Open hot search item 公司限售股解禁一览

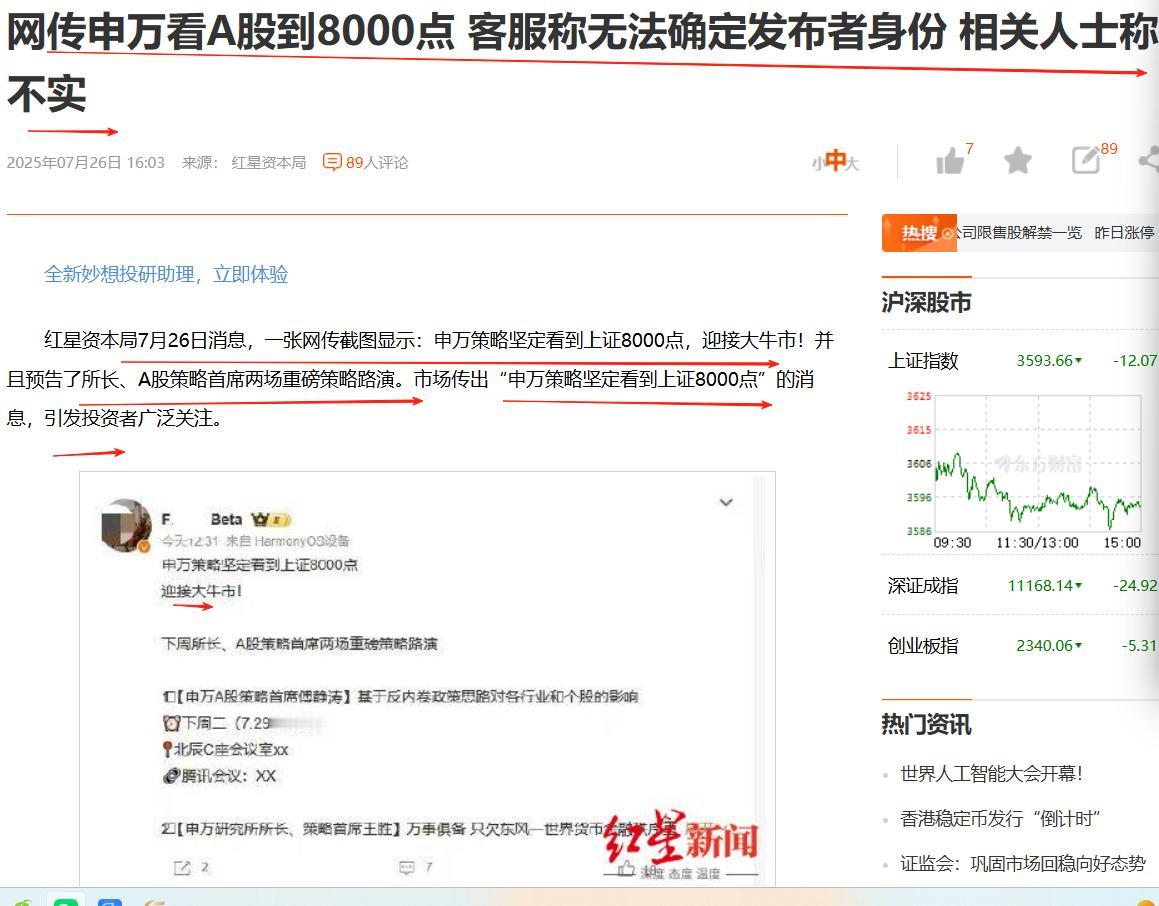tap(1020, 233)
